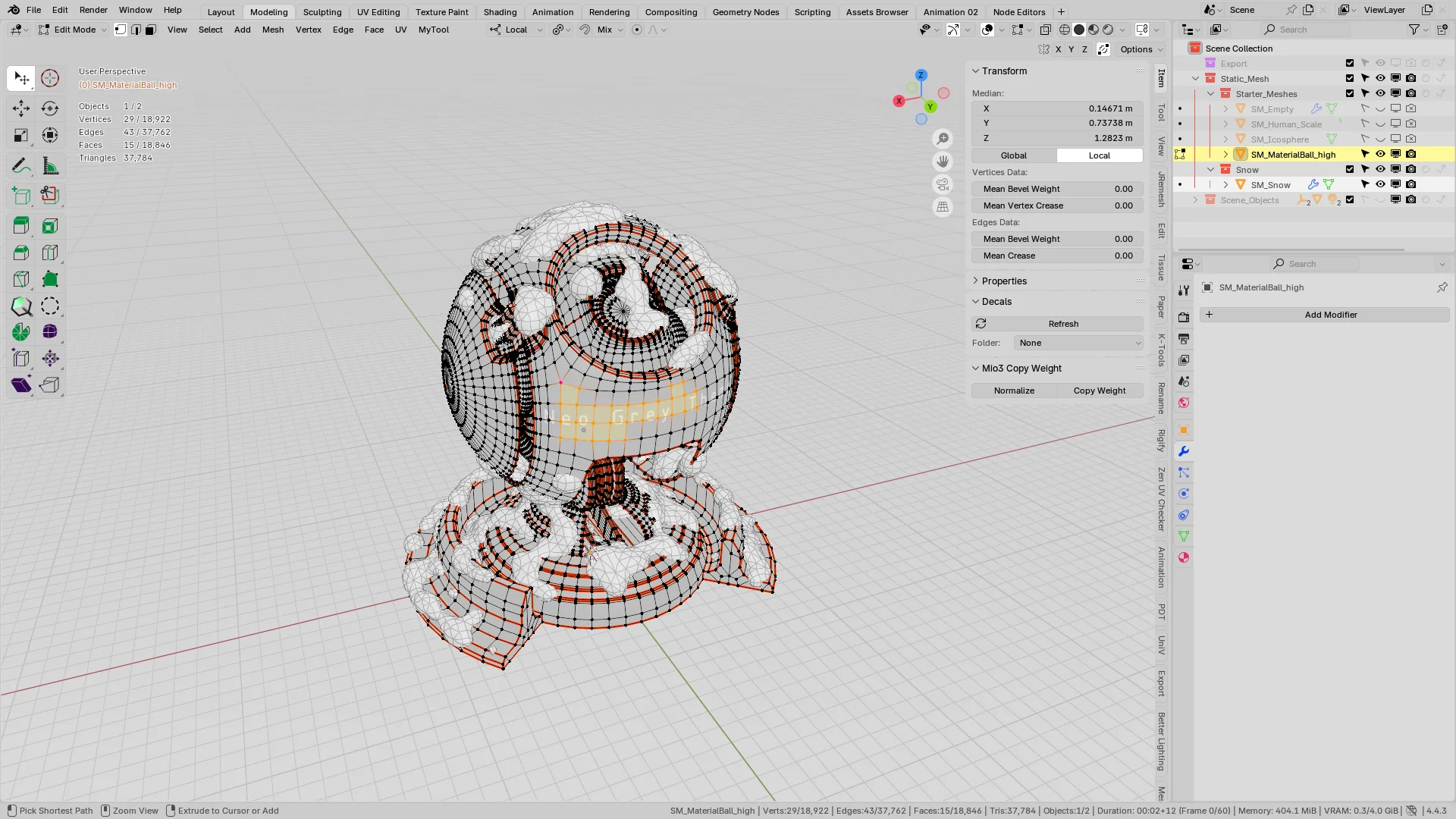Image resolution: width=1456 pixels, height=819 pixels.
Task: Switch to edge select mode
Action: click(136, 30)
